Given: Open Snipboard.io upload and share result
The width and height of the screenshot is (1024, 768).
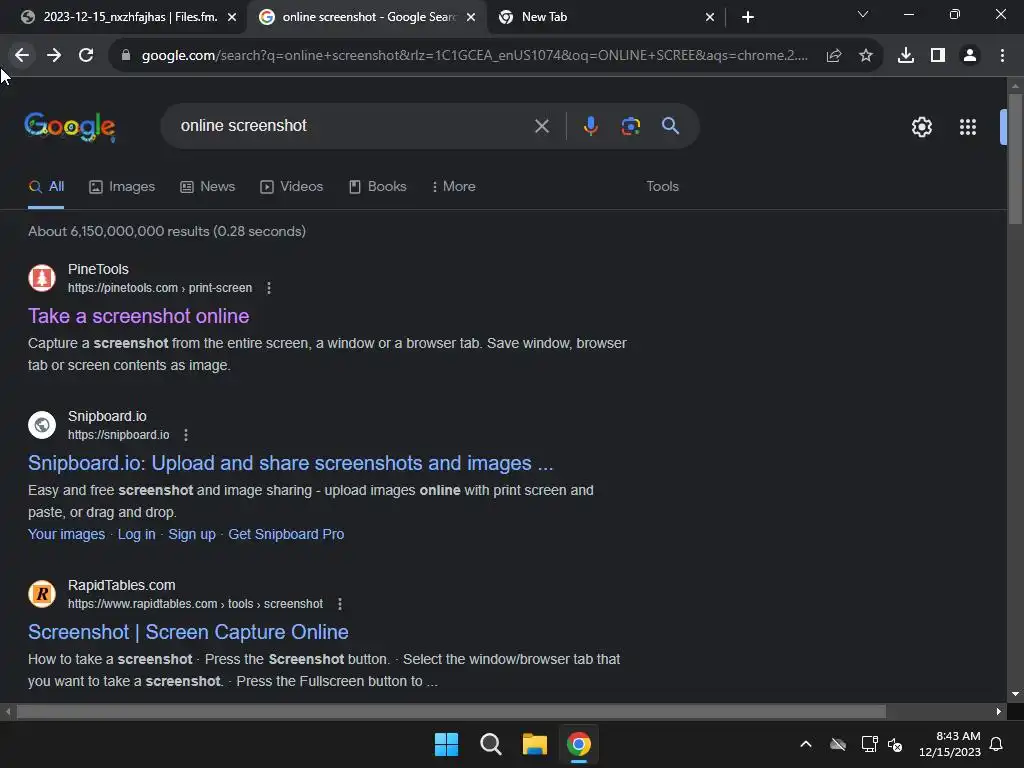Looking at the screenshot, I should pos(291,463).
